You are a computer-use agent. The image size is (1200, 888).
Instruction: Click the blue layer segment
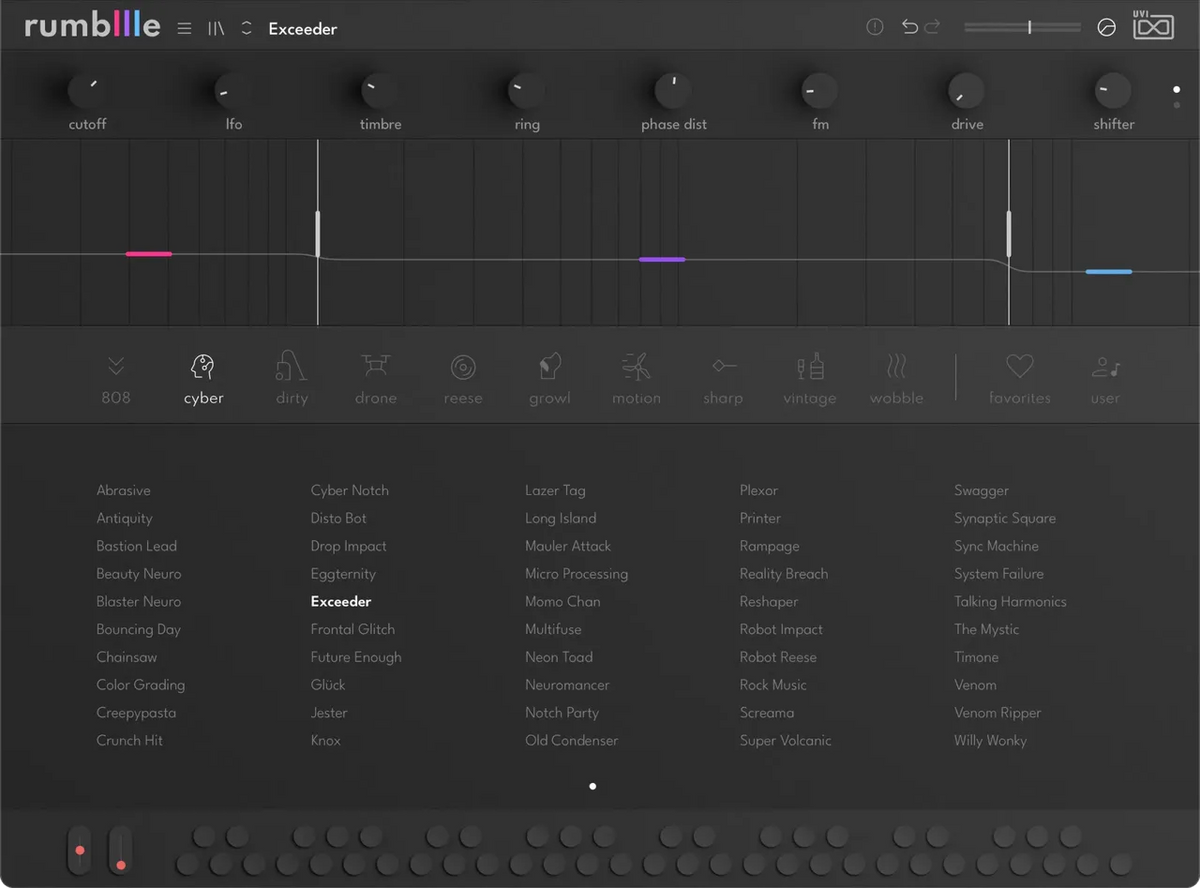pyautogui.click(x=1109, y=272)
